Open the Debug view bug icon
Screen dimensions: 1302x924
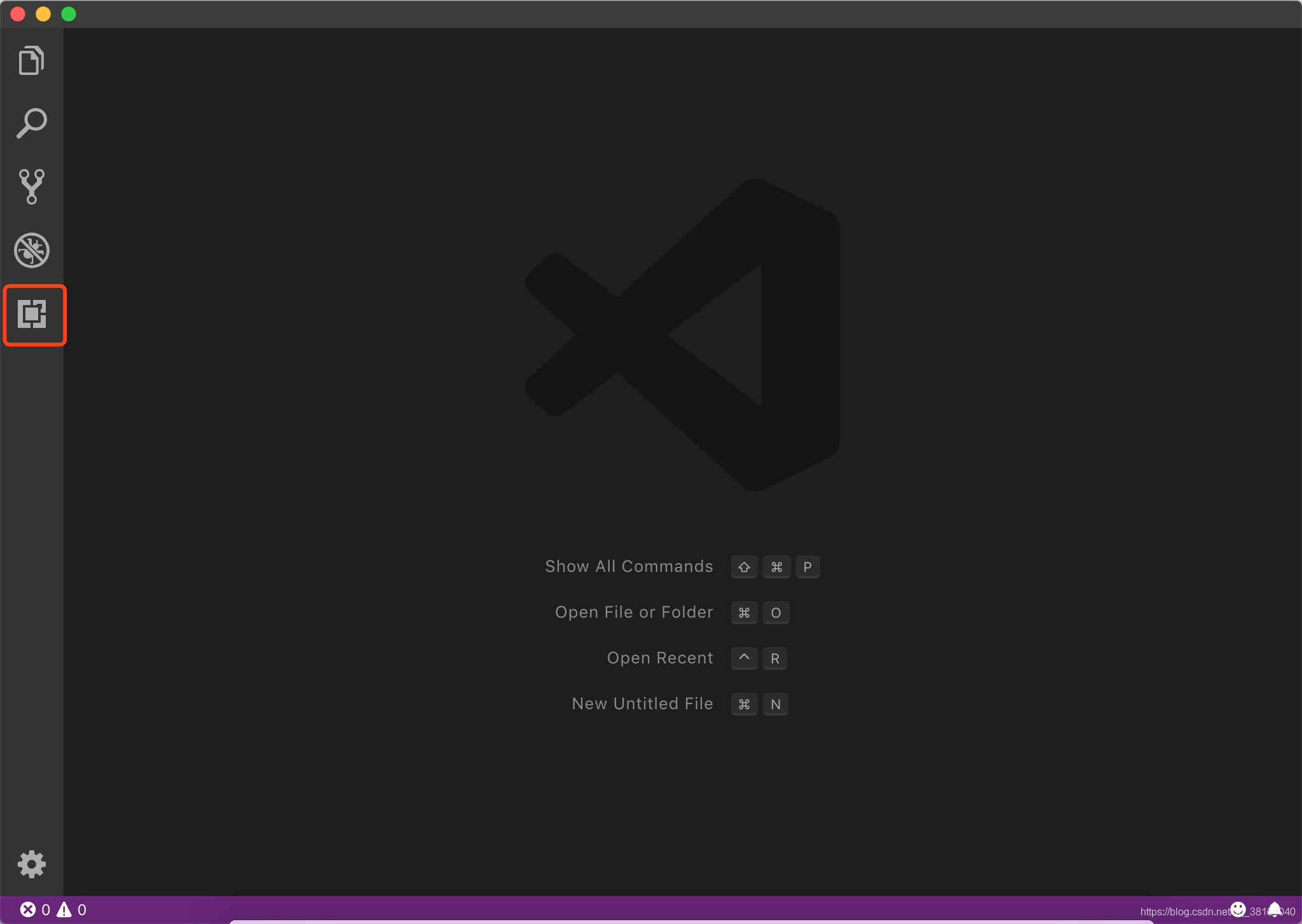[31, 250]
